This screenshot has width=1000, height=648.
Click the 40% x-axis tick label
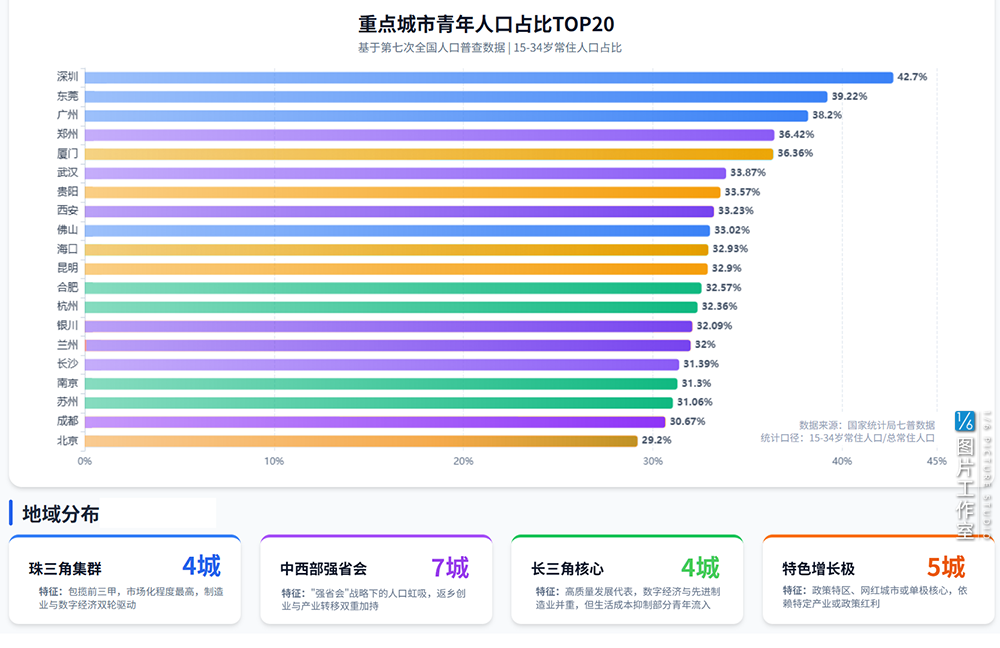click(x=842, y=461)
